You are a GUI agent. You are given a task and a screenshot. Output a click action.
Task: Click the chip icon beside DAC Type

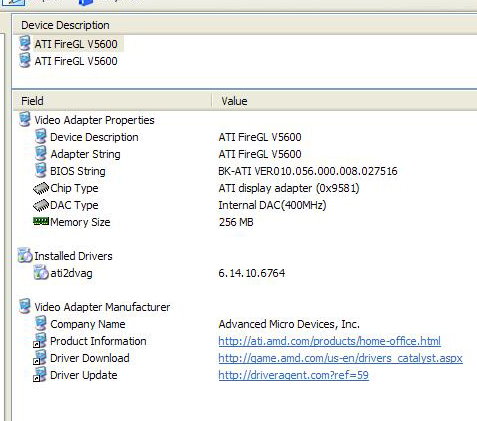coord(41,205)
